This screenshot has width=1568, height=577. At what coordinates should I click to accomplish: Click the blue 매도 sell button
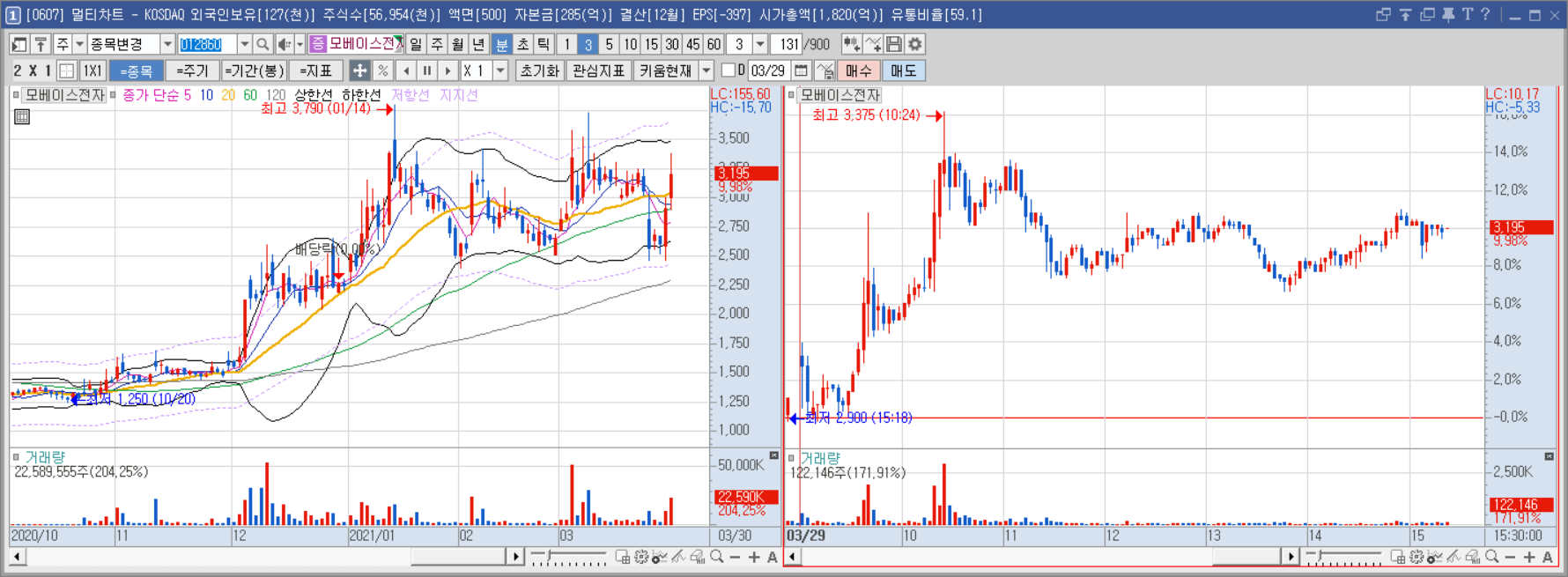(x=903, y=70)
